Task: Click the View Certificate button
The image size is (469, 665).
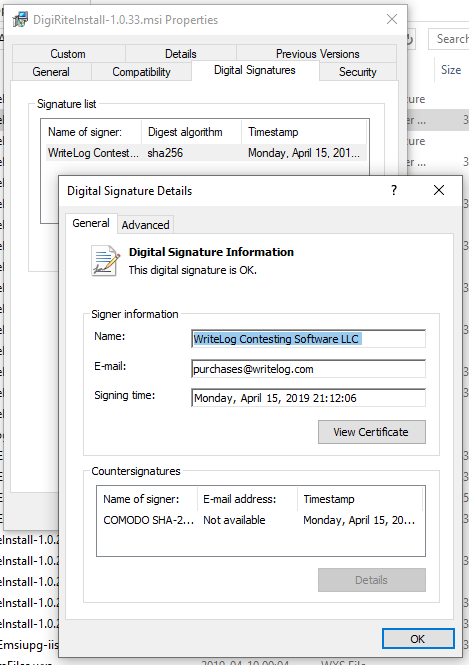Action: click(x=371, y=432)
